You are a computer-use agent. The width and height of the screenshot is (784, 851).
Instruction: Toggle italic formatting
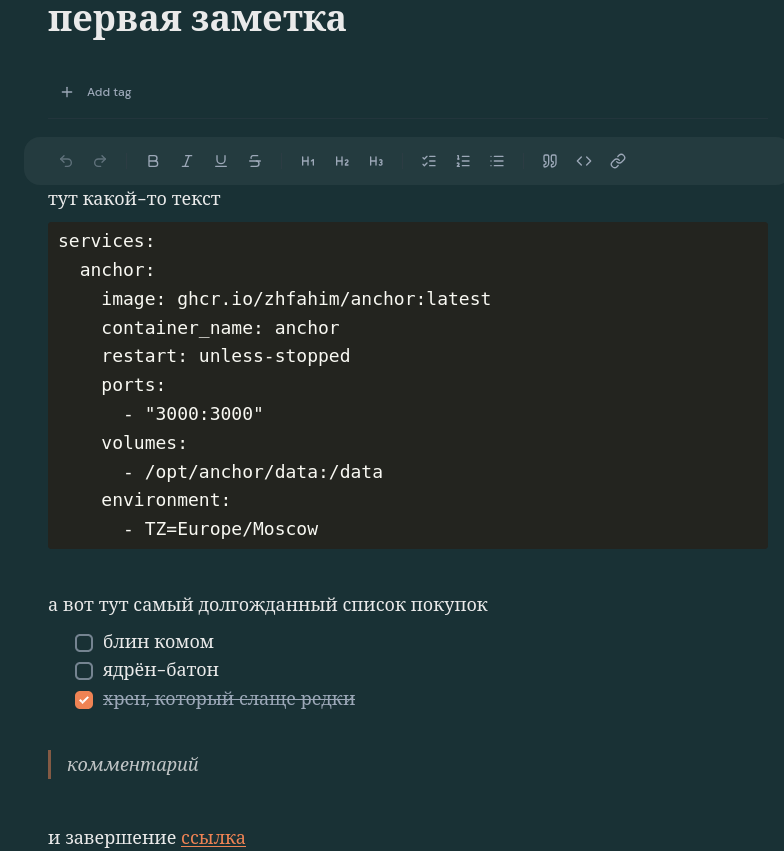coord(187,161)
